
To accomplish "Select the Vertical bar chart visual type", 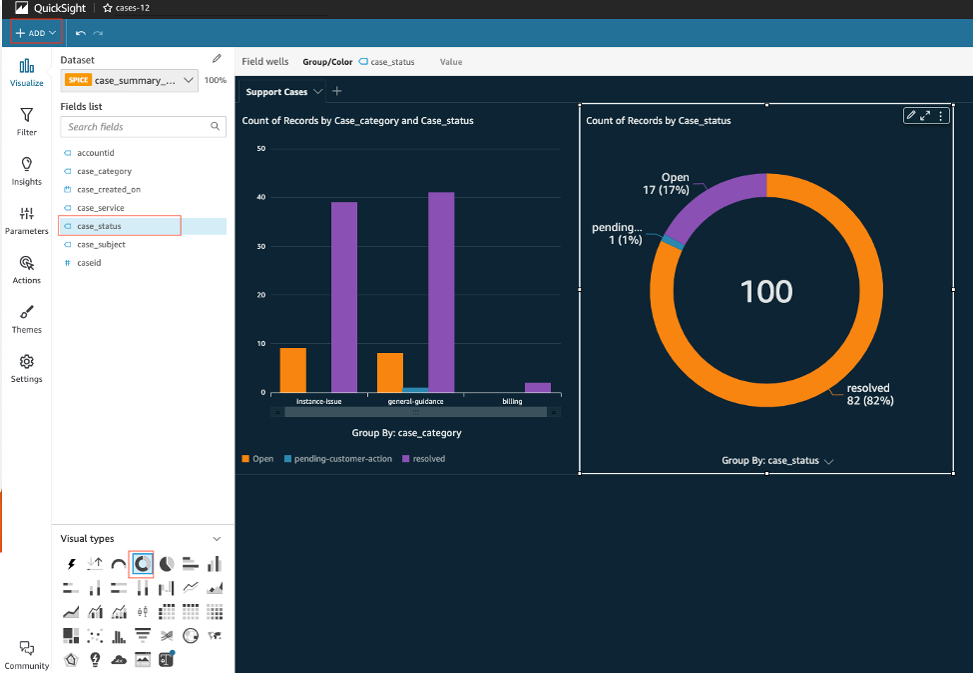I will point(214,564).
